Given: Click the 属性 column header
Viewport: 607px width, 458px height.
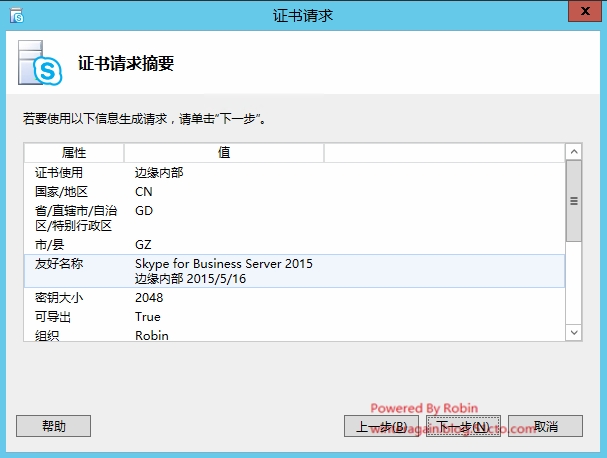Looking at the screenshot, I should [x=74, y=153].
